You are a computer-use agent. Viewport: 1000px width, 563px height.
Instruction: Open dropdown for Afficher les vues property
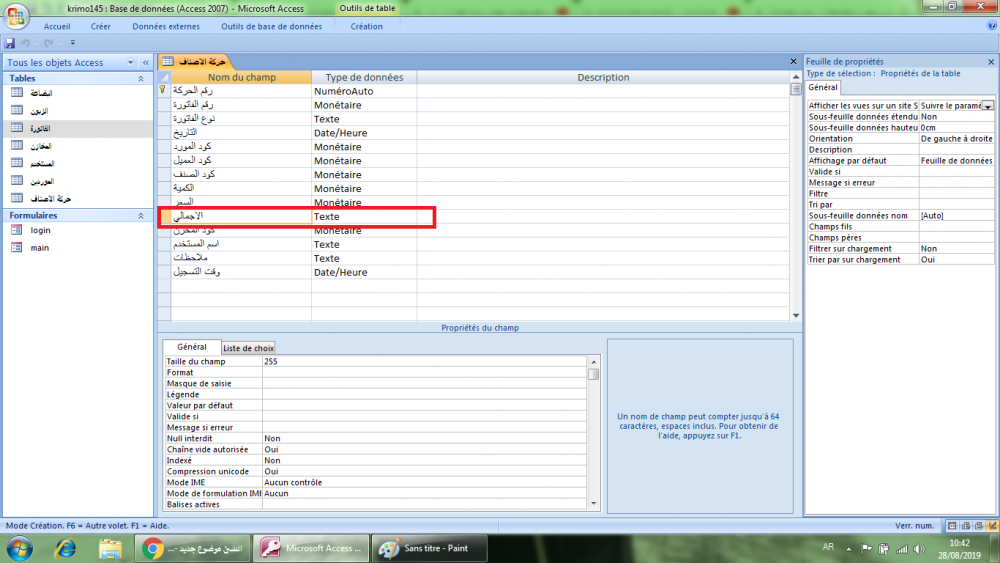[x=988, y=105]
